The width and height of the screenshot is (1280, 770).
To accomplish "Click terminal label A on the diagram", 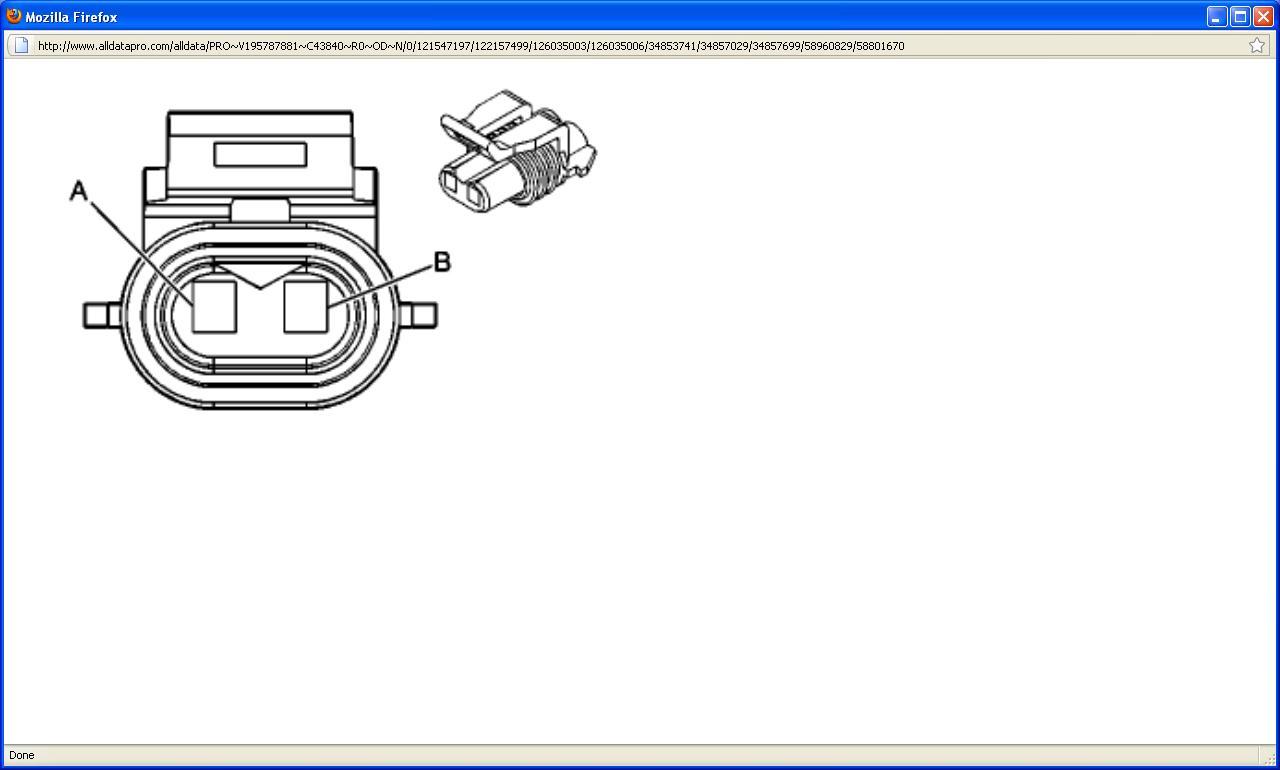I will click(79, 189).
